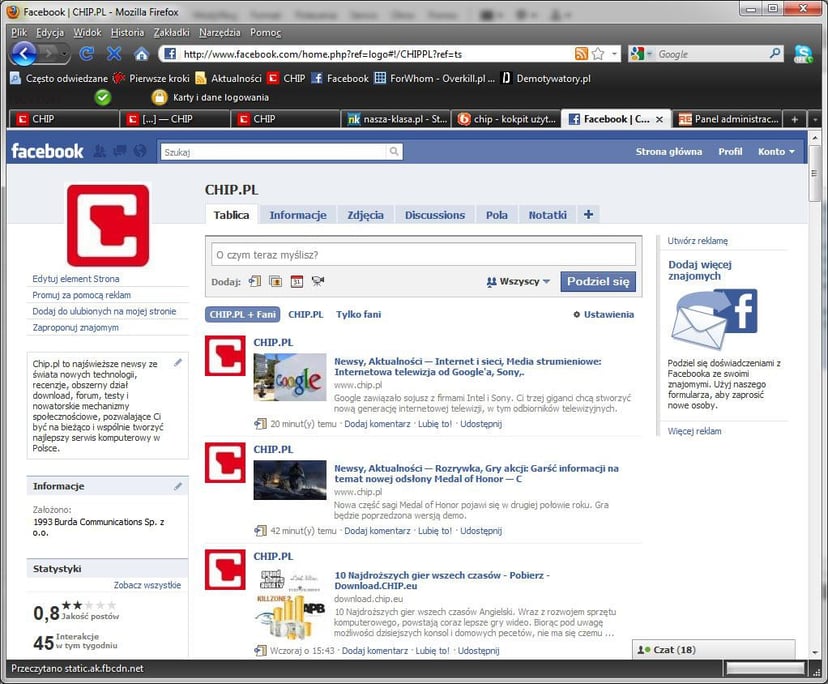
Task: Add an event via the calendar icon
Action: click(x=296, y=283)
